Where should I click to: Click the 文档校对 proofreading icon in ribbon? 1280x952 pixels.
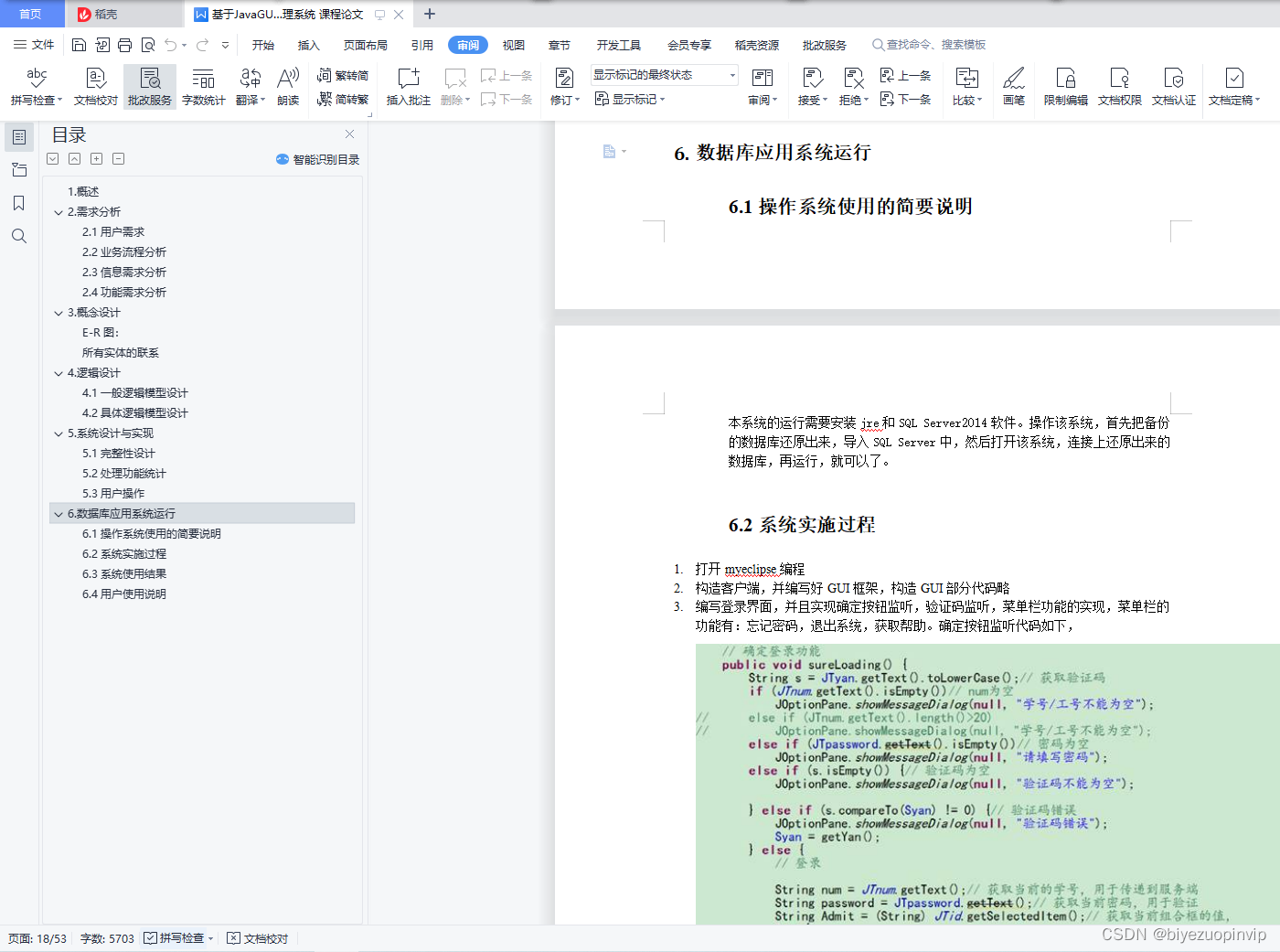click(96, 87)
